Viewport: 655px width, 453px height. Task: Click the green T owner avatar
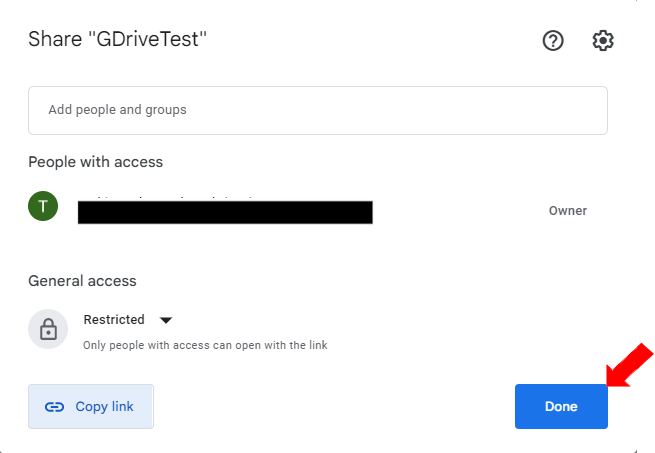point(43,207)
